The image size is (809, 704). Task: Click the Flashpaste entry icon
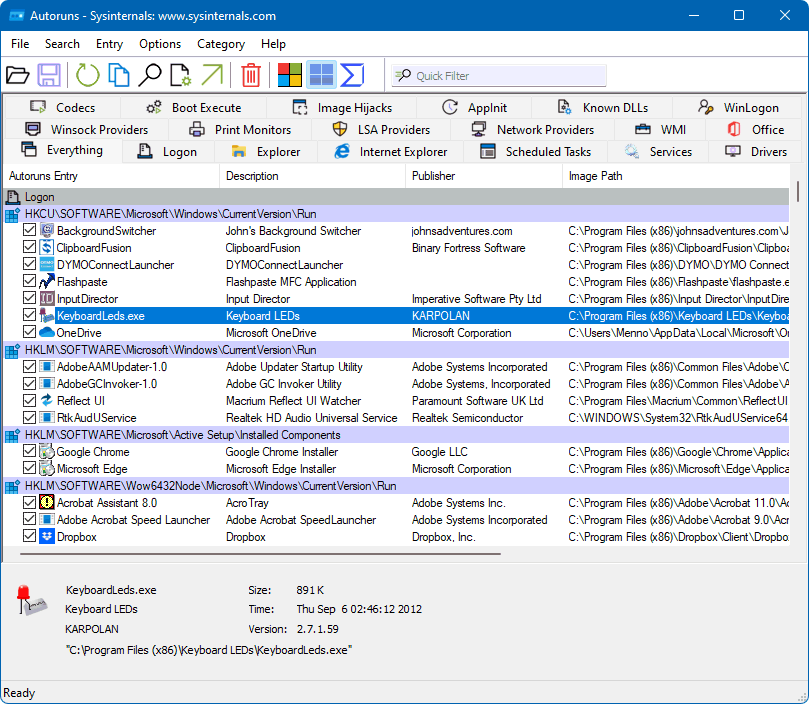pos(47,281)
